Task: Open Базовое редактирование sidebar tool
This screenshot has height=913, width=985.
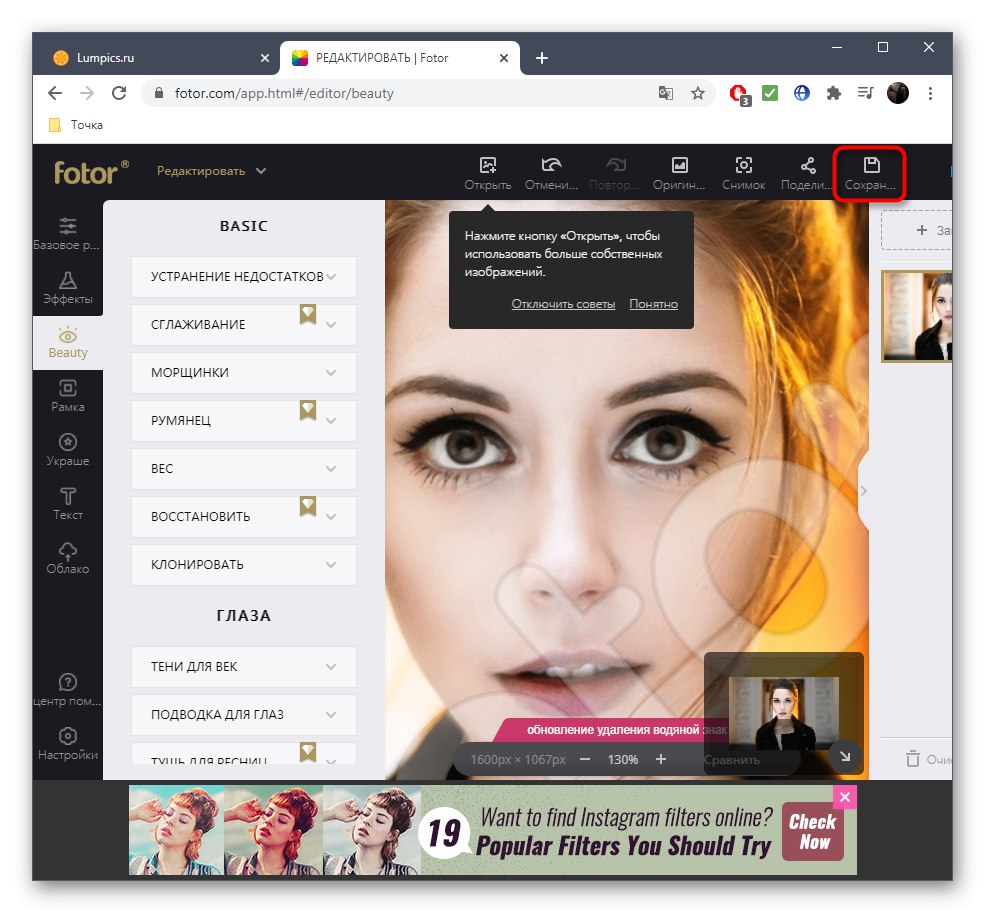Action: tap(67, 234)
